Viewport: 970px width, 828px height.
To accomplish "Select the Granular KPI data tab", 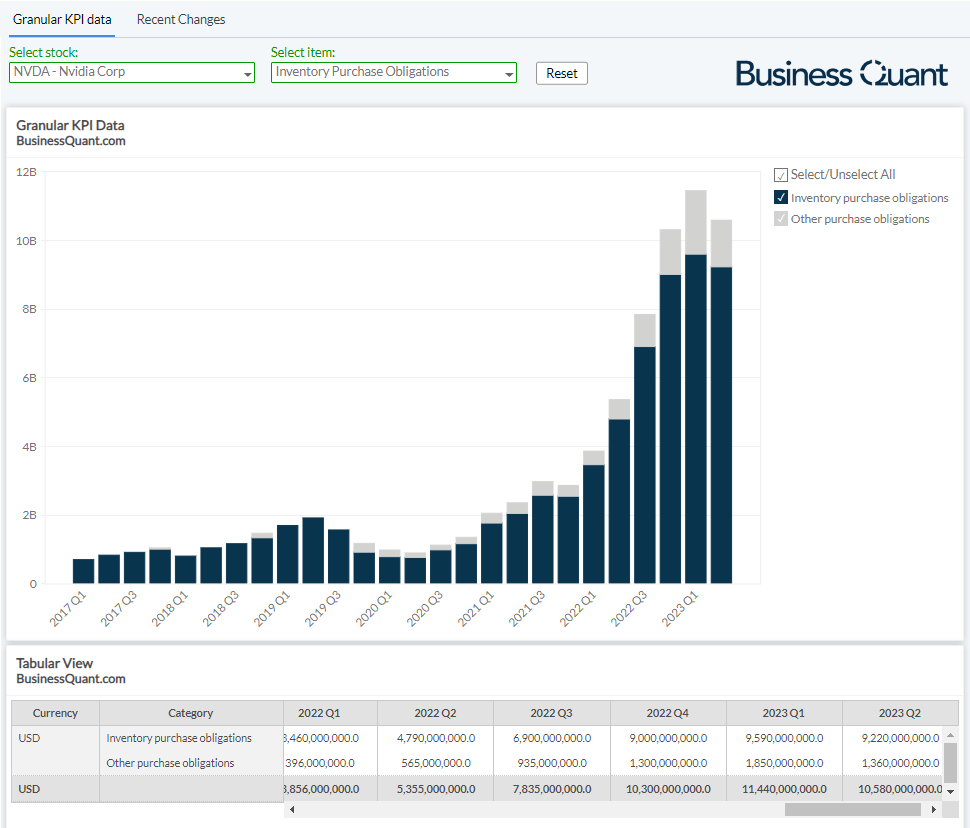I will (62, 19).
